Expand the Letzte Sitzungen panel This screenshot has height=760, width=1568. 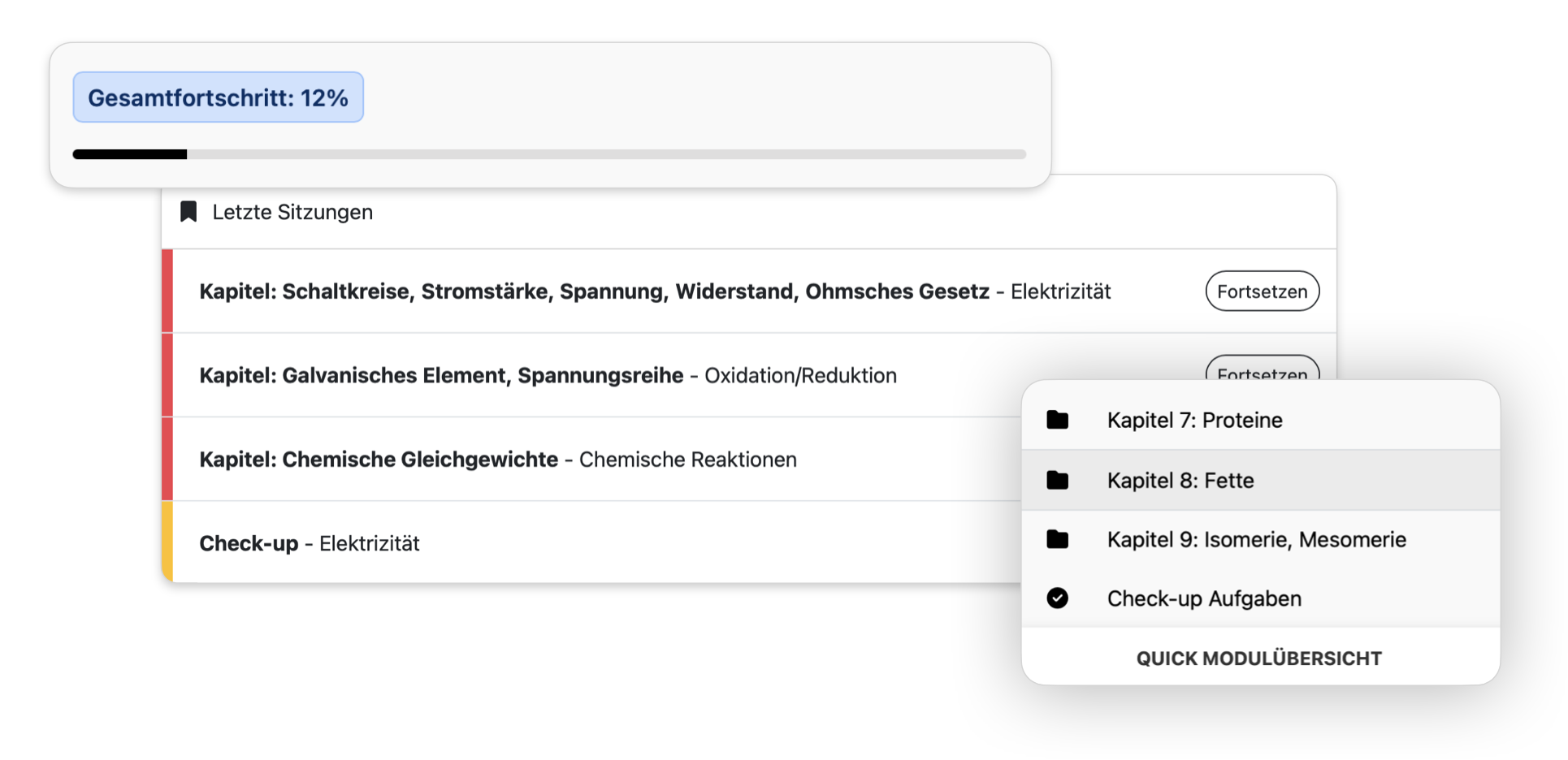point(292,211)
